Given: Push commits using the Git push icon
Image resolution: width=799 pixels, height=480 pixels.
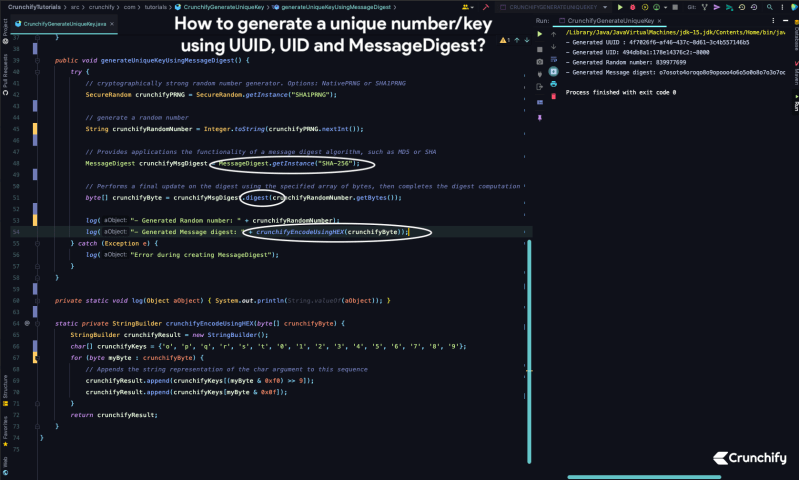Looking at the screenshot, I should click(729, 8).
